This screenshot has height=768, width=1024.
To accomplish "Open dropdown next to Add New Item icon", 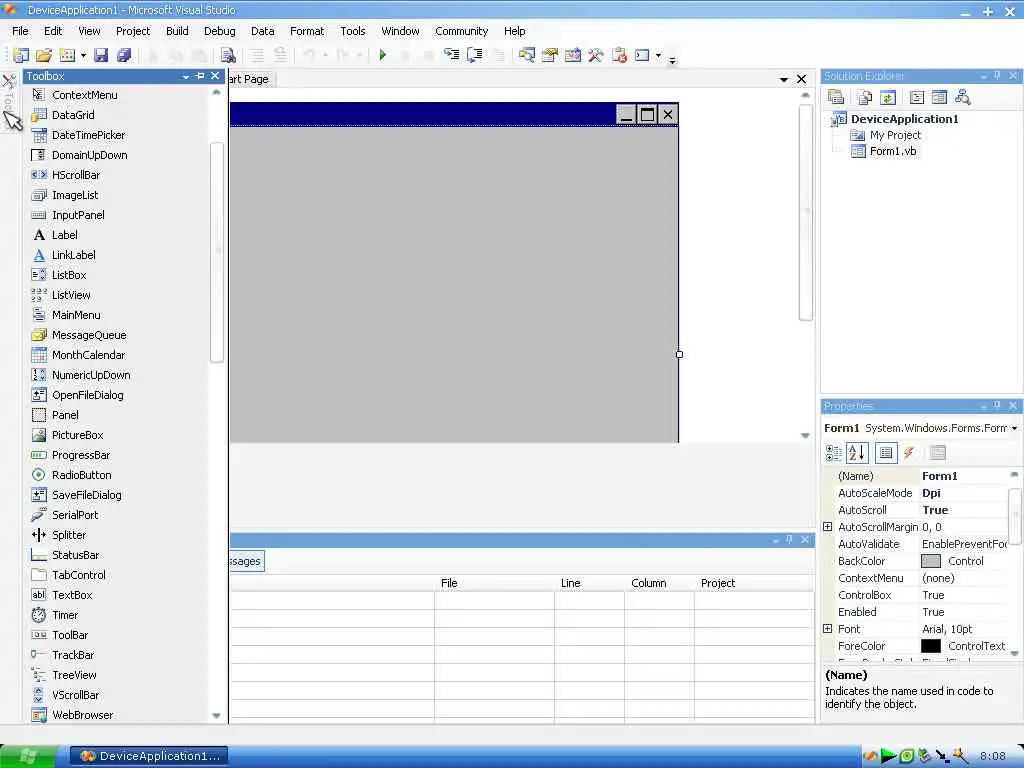I will (x=83, y=56).
